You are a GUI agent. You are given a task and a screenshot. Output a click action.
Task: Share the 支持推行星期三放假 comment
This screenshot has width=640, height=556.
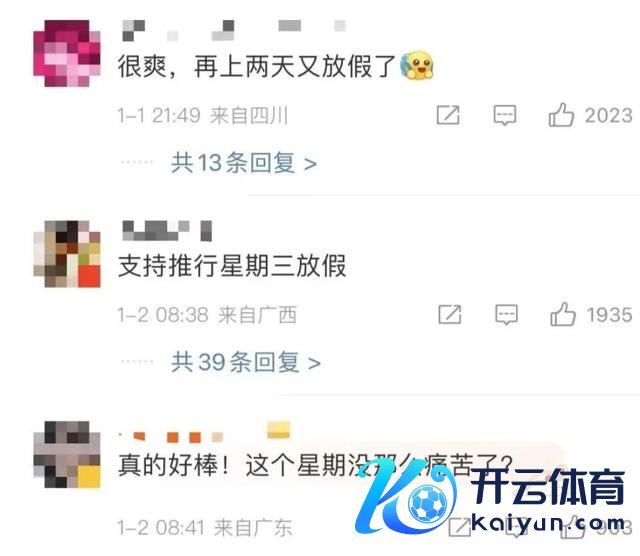[449, 315]
